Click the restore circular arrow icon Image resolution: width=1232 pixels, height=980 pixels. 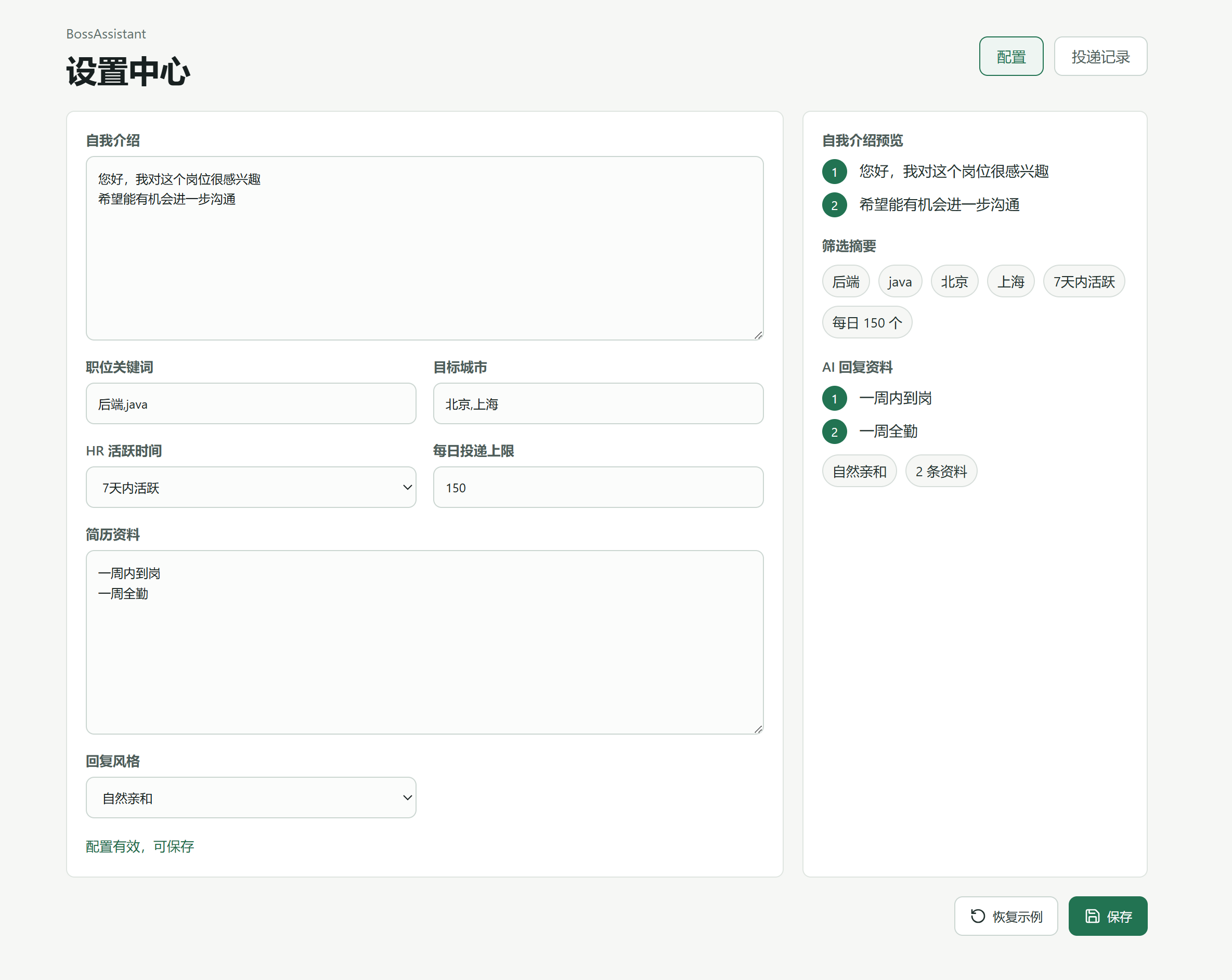click(978, 916)
